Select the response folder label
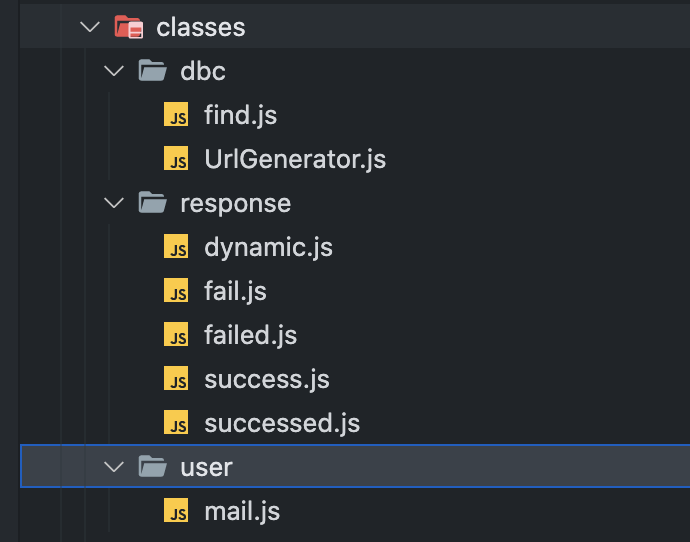690x542 pixels. pyautogui.click(x=235, y=203)
